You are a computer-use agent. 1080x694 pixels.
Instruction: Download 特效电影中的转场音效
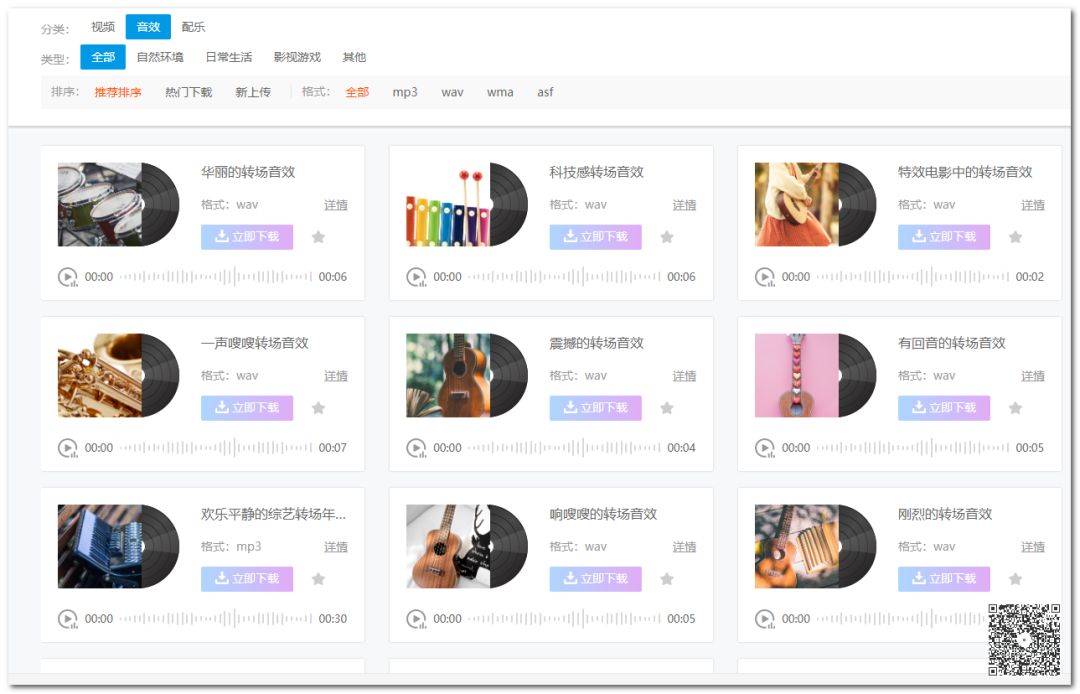coord(944,237)
